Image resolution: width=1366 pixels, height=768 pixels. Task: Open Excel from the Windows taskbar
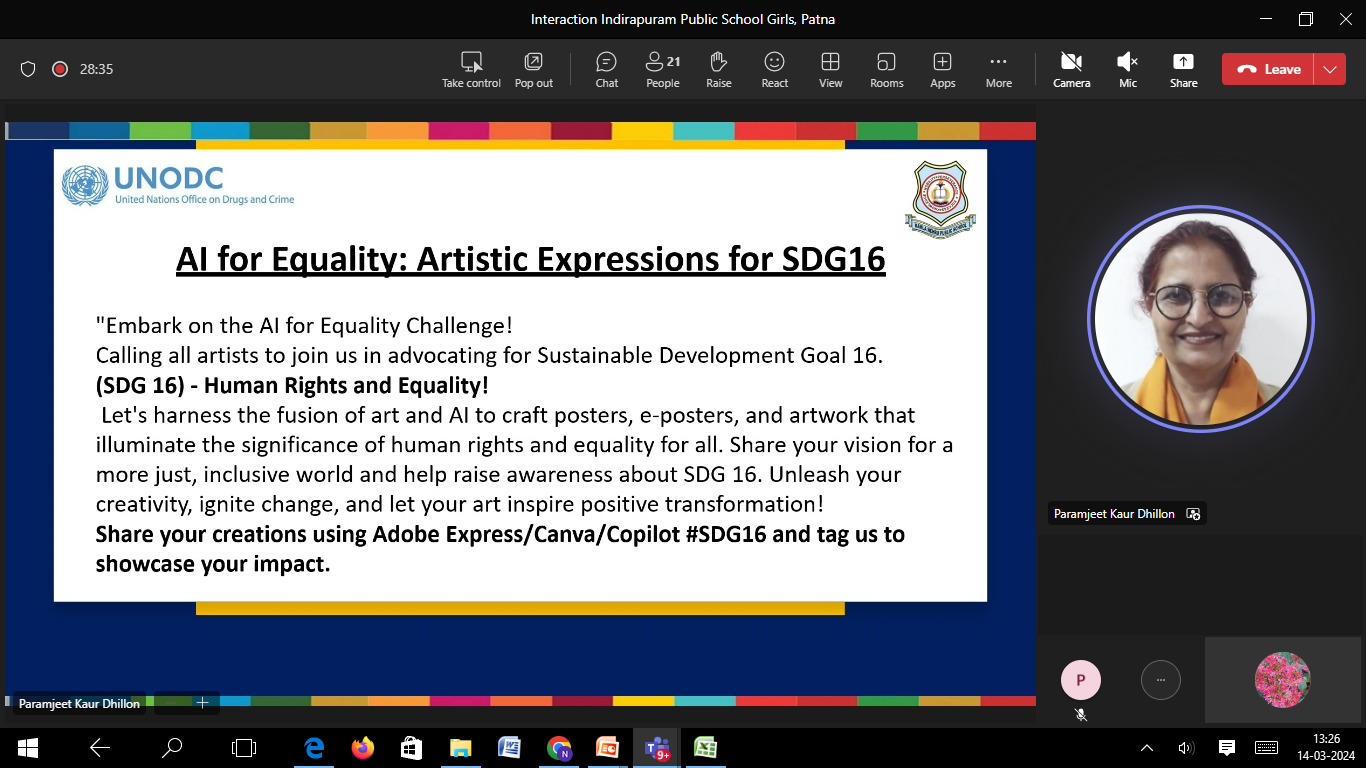[706, 747]
